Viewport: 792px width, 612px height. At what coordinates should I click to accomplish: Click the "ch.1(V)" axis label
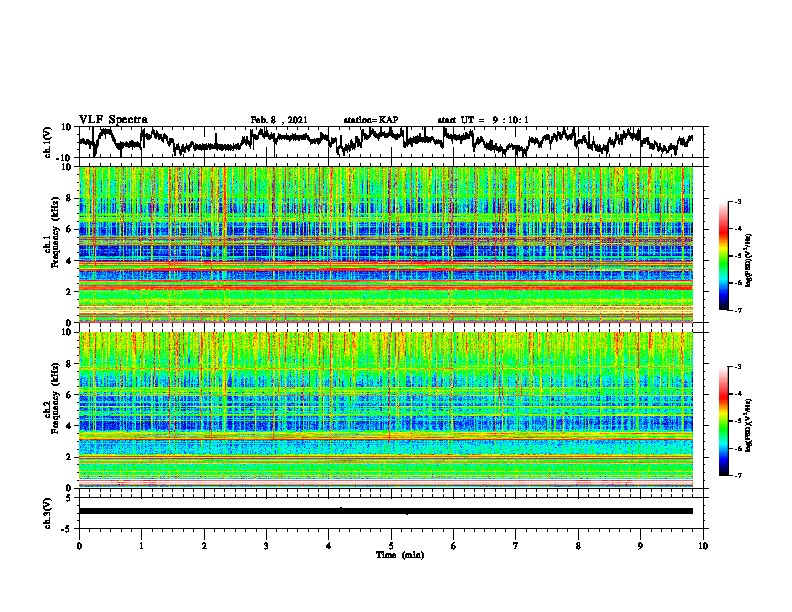pos(48,142)
